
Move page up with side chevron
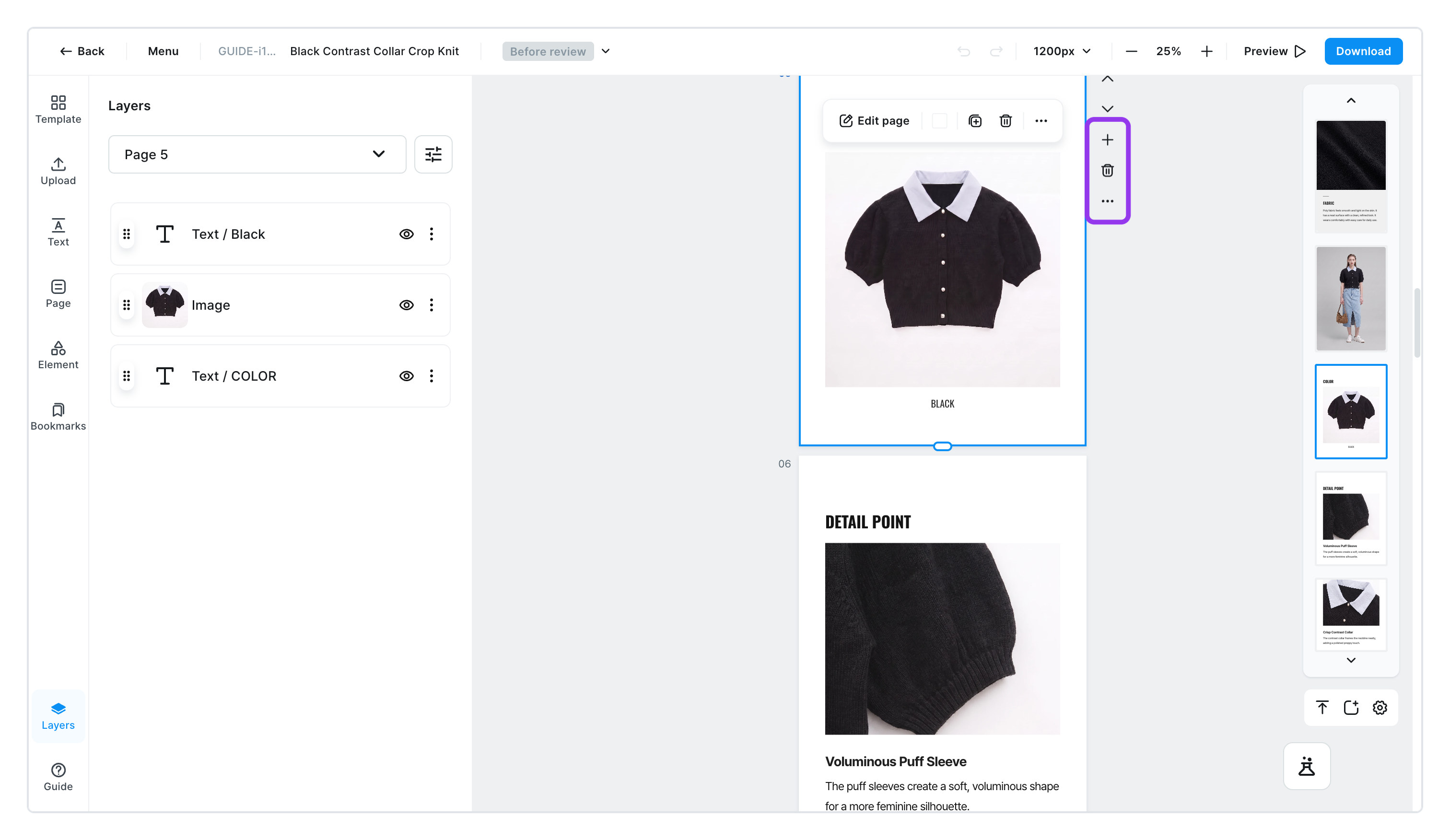pos(1107,80)
